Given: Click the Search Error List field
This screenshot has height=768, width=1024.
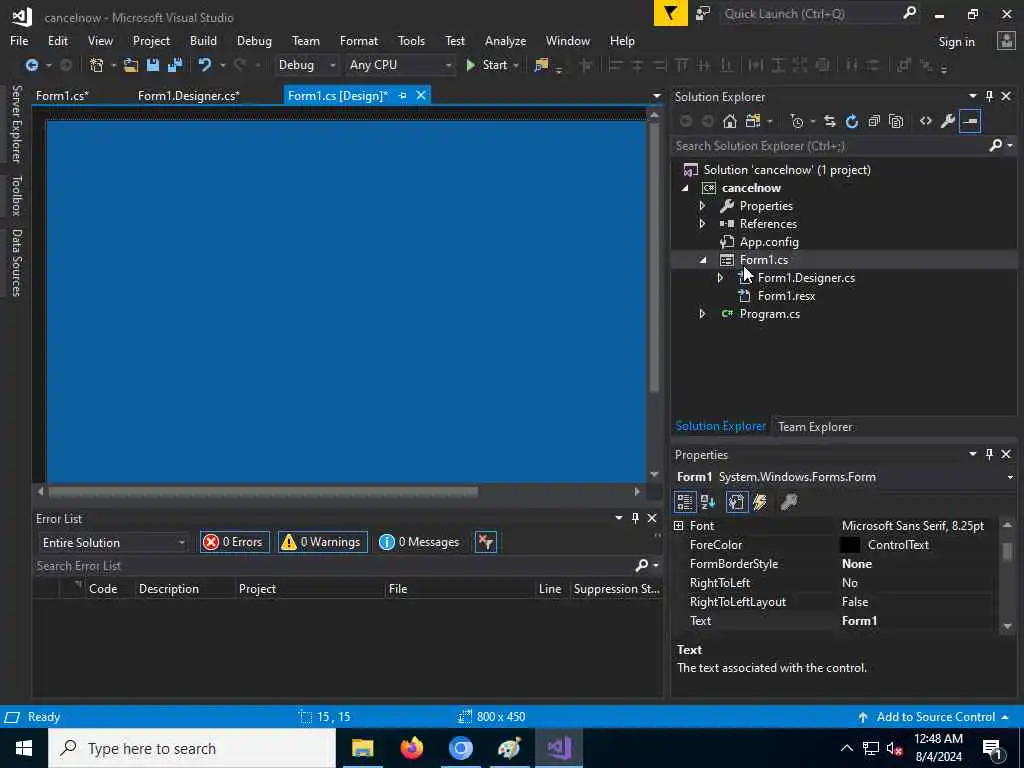Looking at the screenshot, I should coord(333,566).
